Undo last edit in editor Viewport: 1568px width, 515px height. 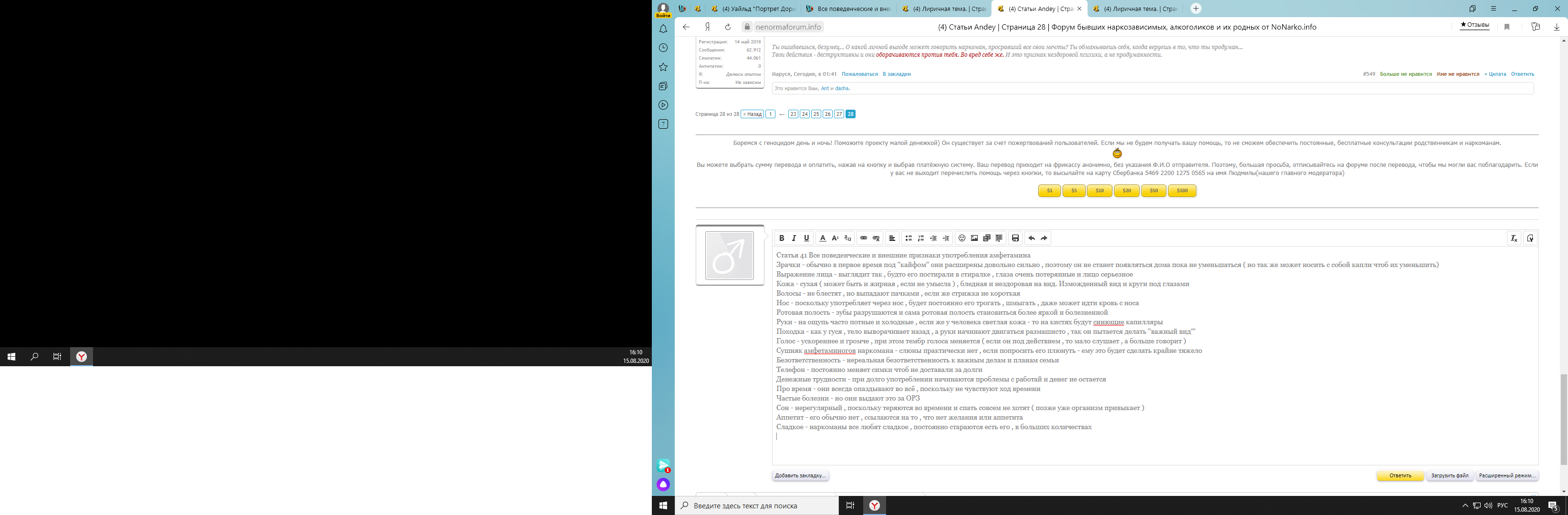pyautogui.click(x=1031, y=238)
